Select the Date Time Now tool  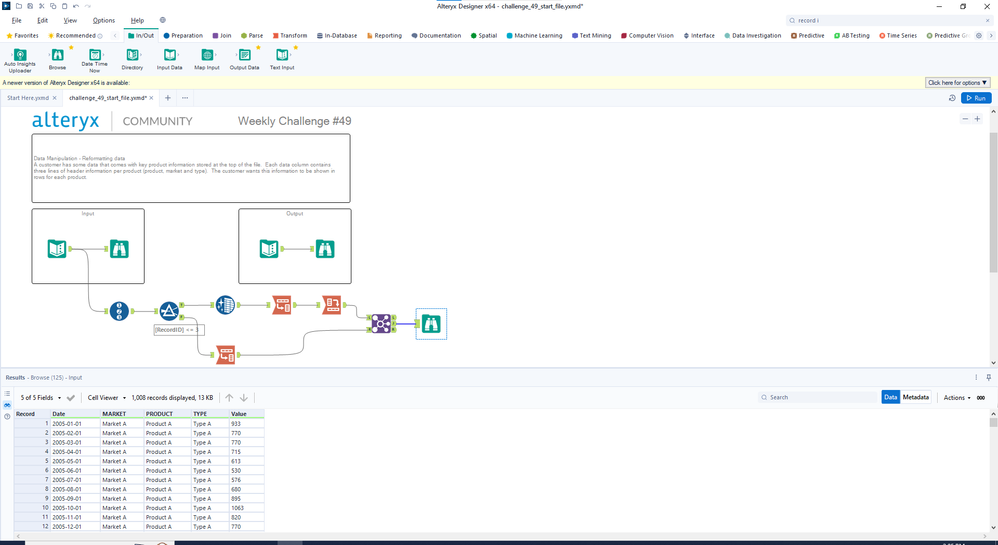coord(94,60)
